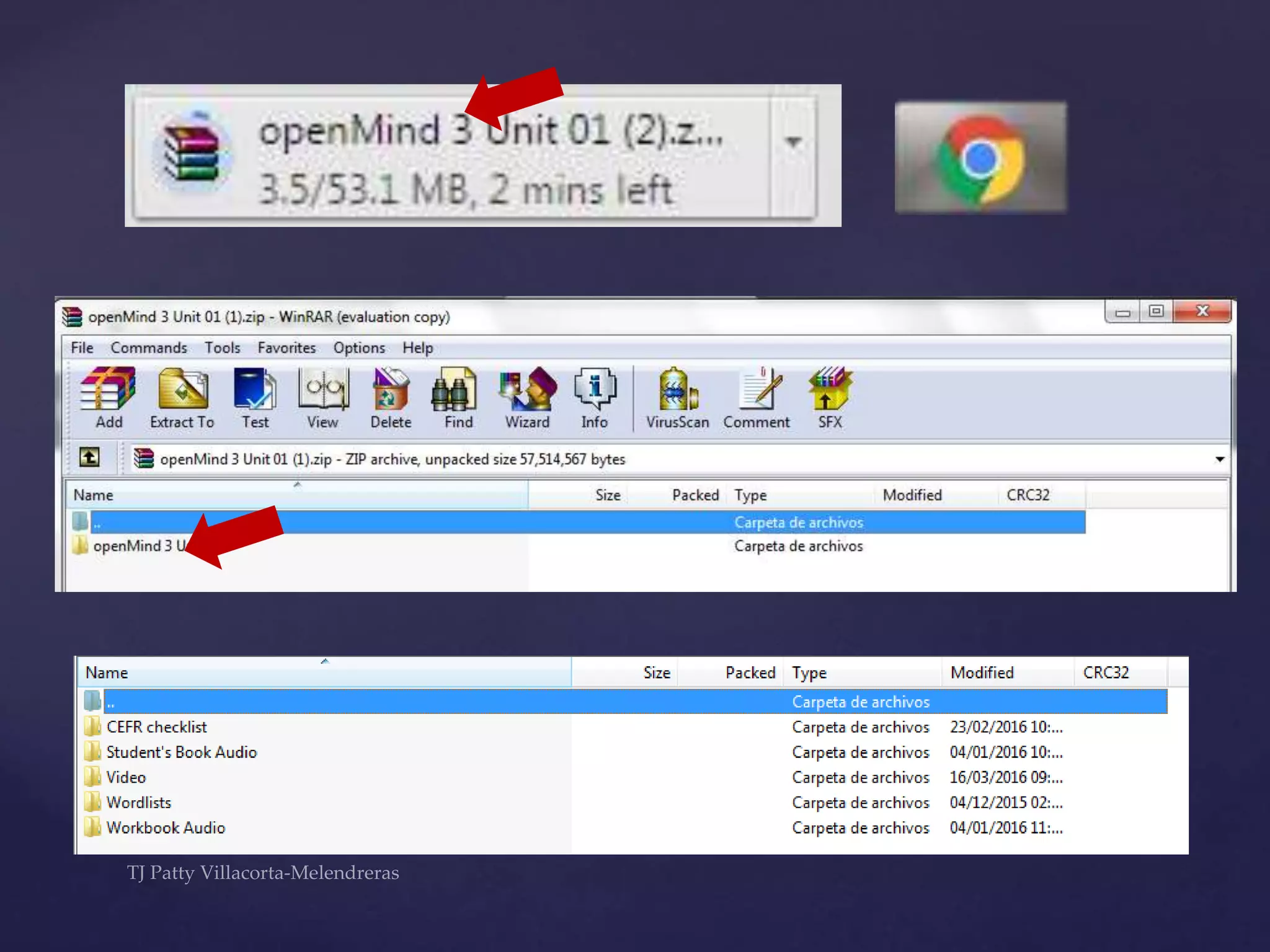Open the Favorites menu

(x=286, y=348)
